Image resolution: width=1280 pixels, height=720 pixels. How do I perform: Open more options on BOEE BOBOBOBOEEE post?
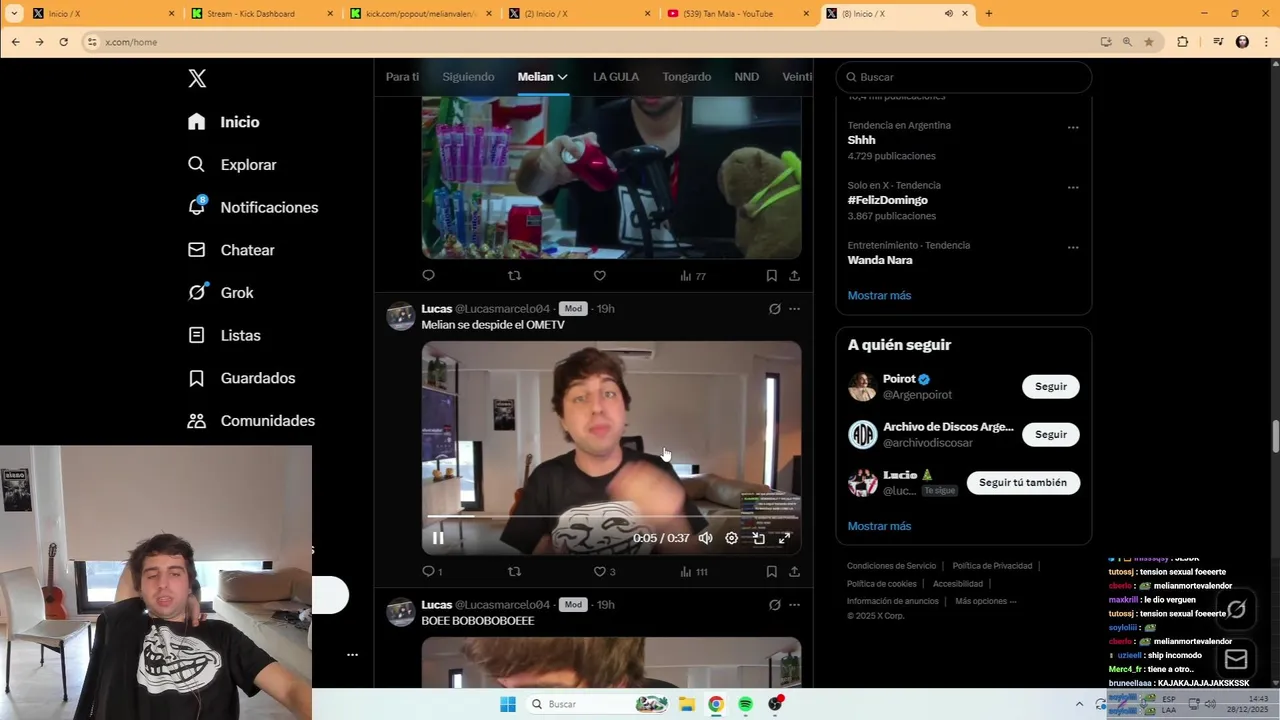pos(794,605)
